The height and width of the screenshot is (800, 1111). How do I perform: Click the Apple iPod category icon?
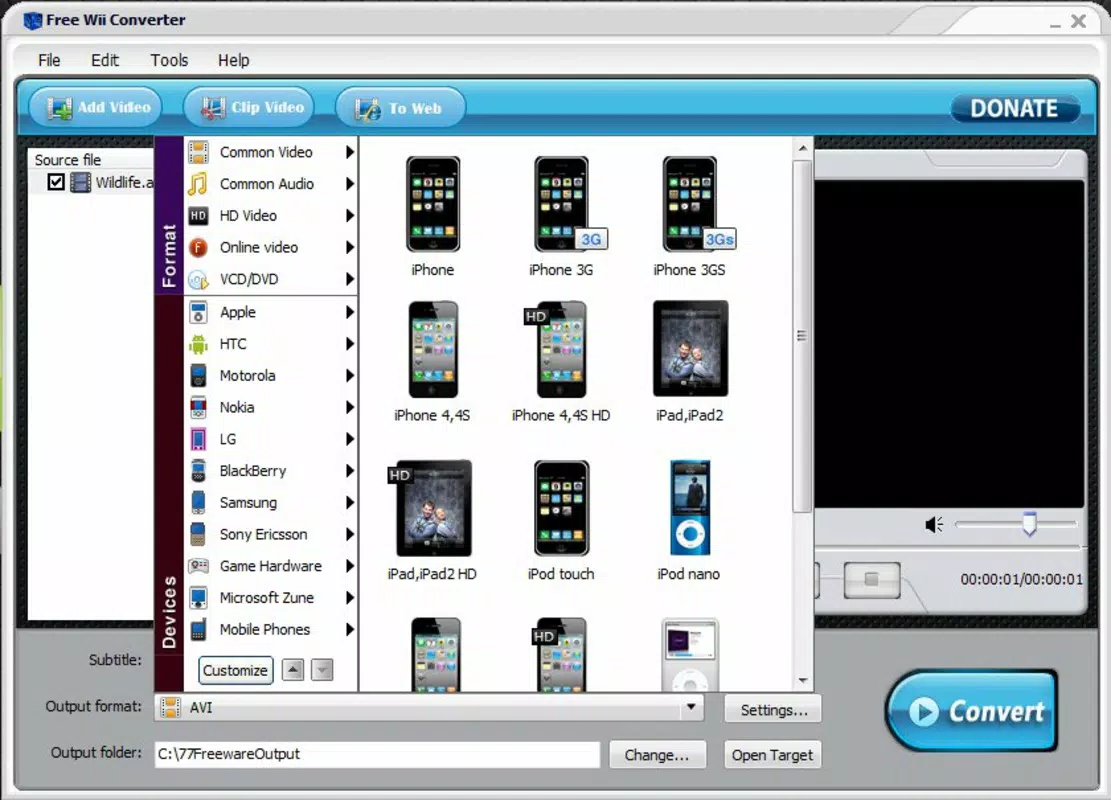tap(198, 312)
